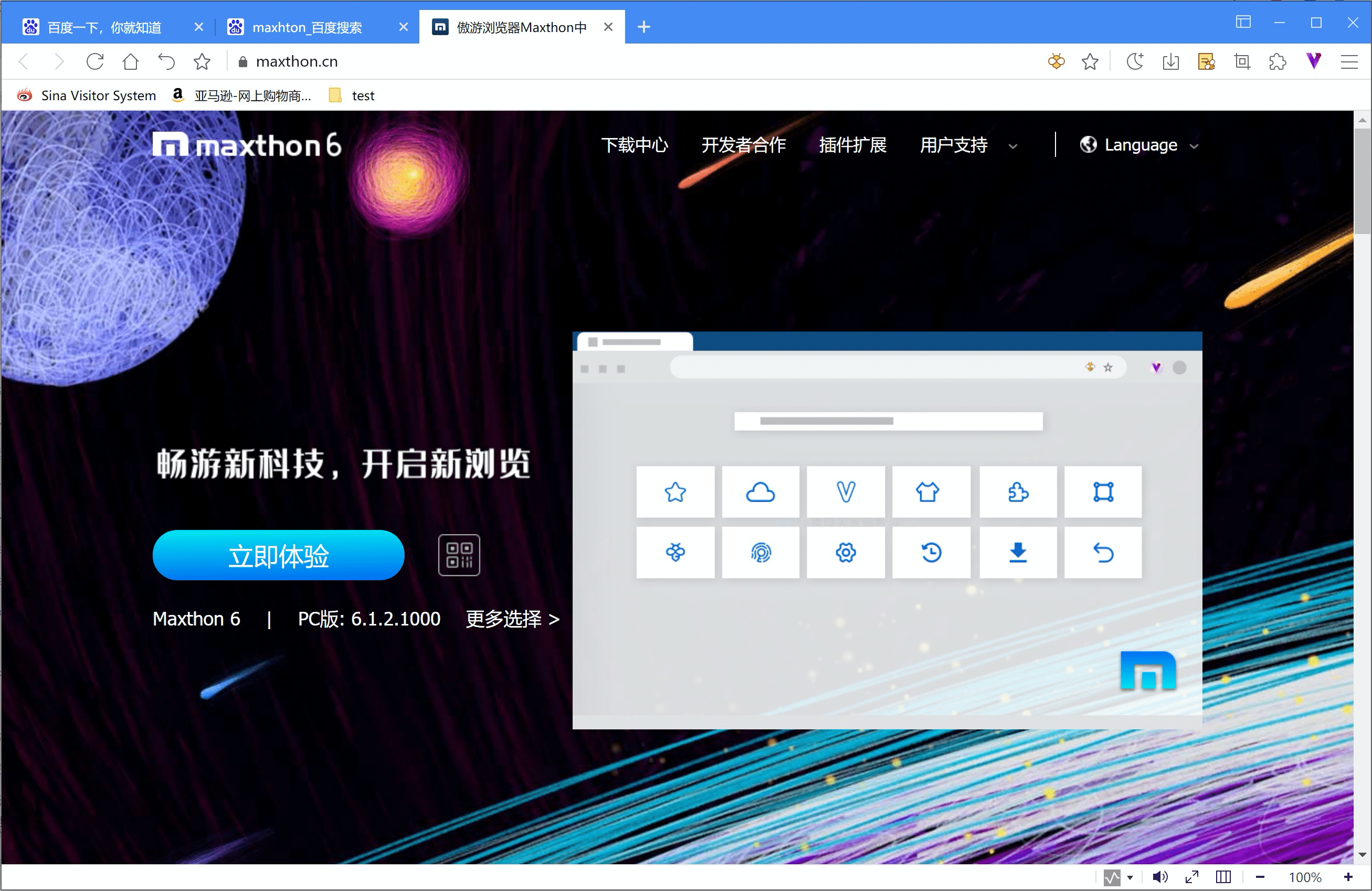The width and height of the screenshot is (1372, 891).
Task: Open the browser main menu
Action: pos(1349,62)
